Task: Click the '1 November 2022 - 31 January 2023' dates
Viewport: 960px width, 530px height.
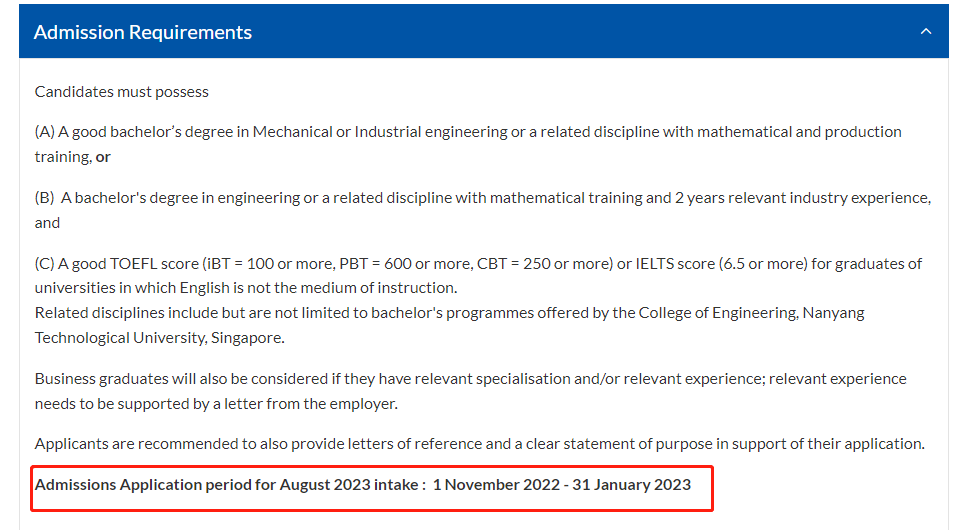Action: (562, 485)
